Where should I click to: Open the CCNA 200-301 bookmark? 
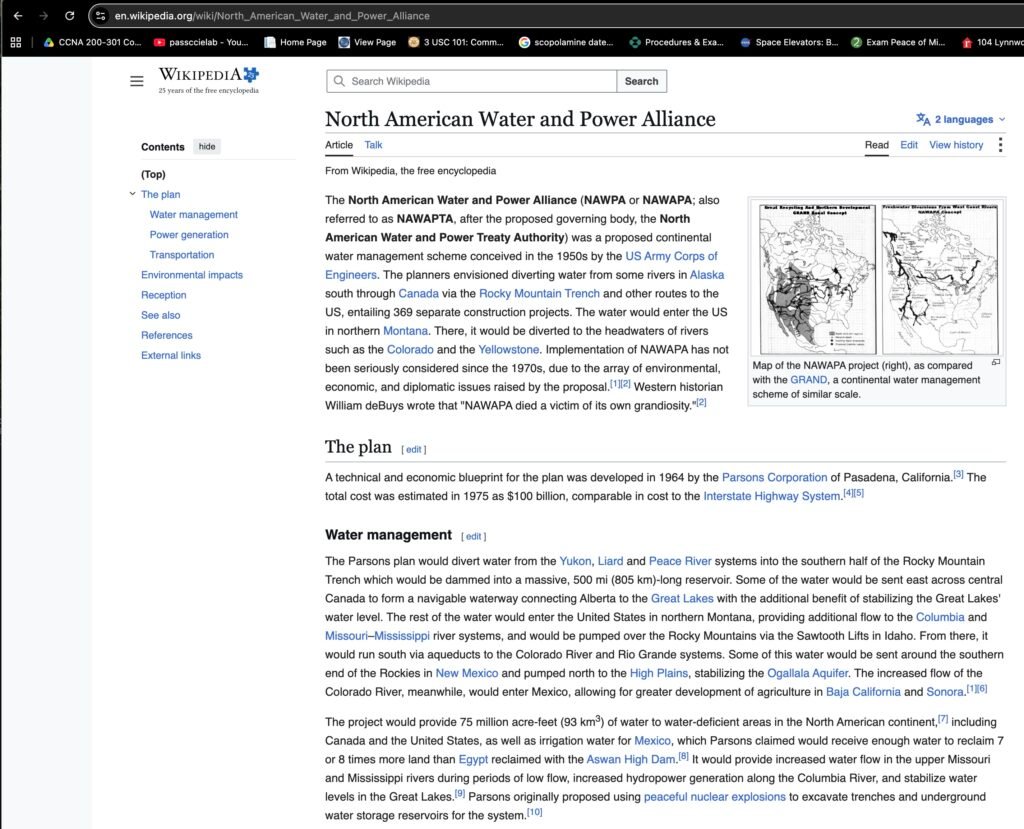click(93, 42)
